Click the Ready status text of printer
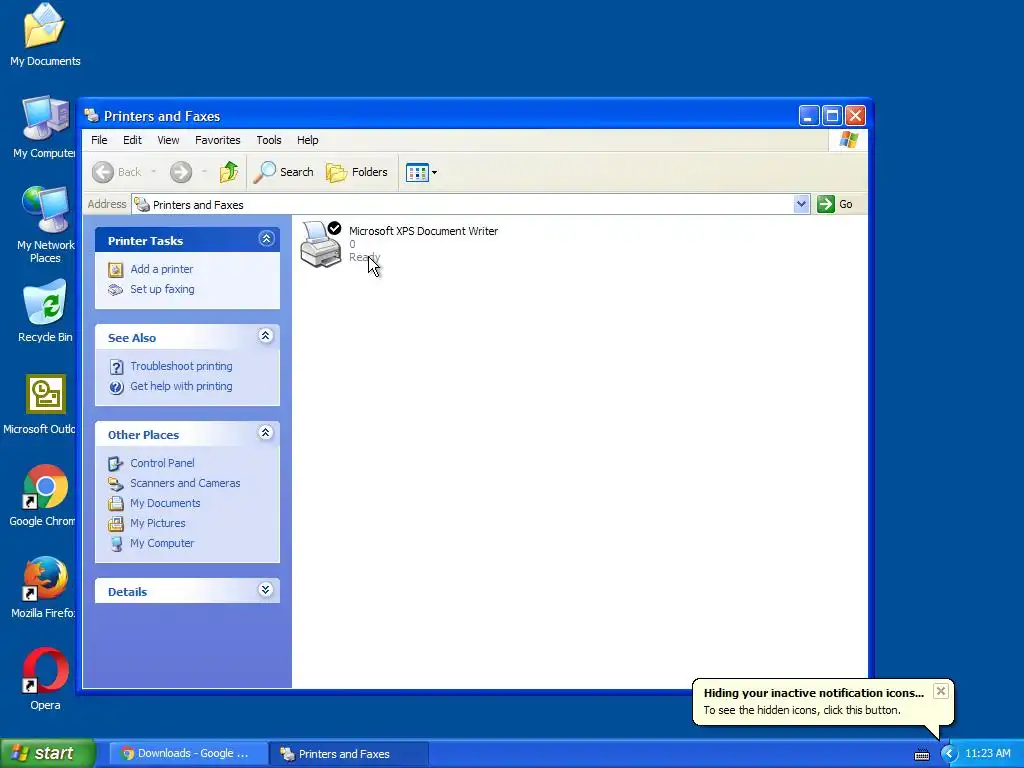 pos(364,257)
